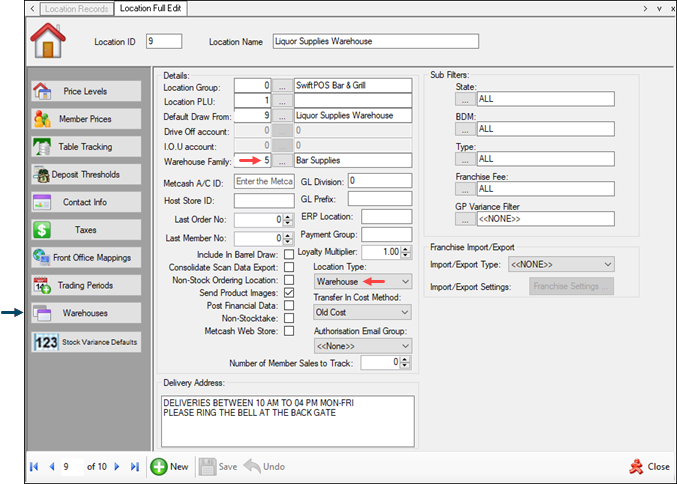This screenshot has height=484, width=677.
Task: Adjust the Loyalty Multiplier spinner
Action: [x=405, y=252]
